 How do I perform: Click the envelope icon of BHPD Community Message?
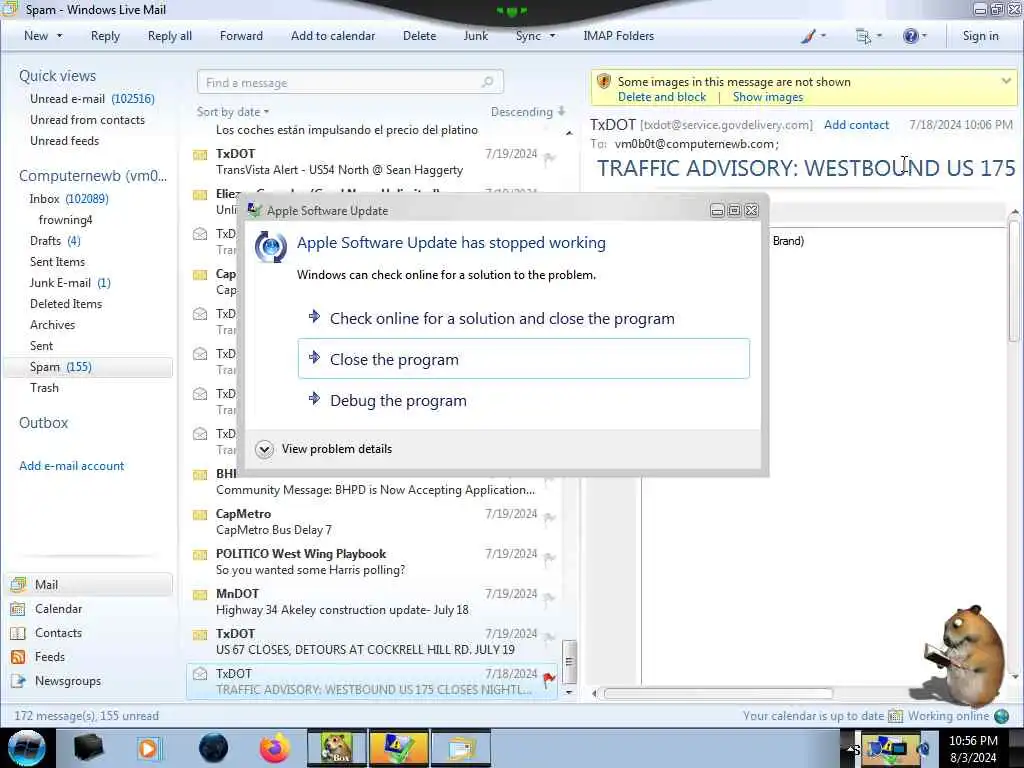pos(200,475)
